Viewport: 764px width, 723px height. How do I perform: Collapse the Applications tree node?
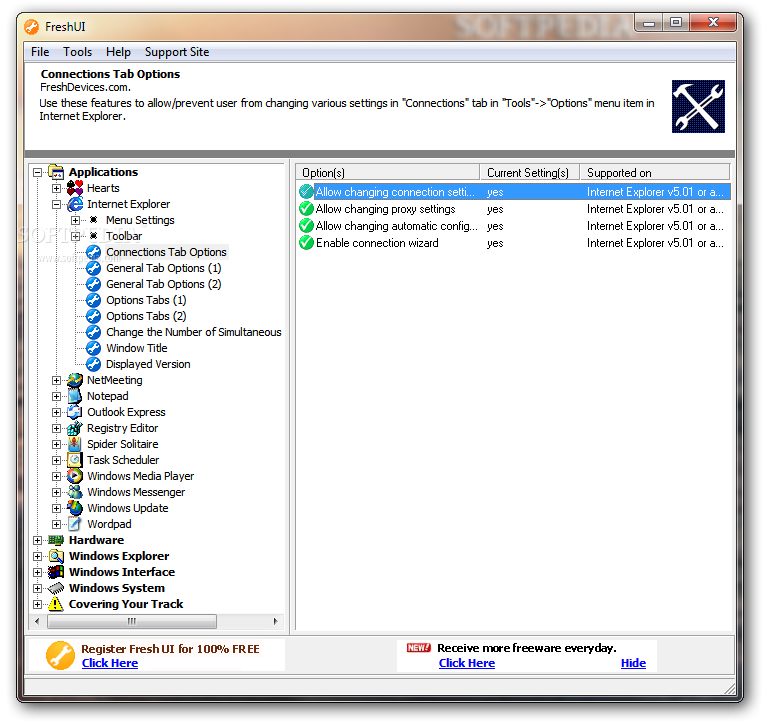38,172
